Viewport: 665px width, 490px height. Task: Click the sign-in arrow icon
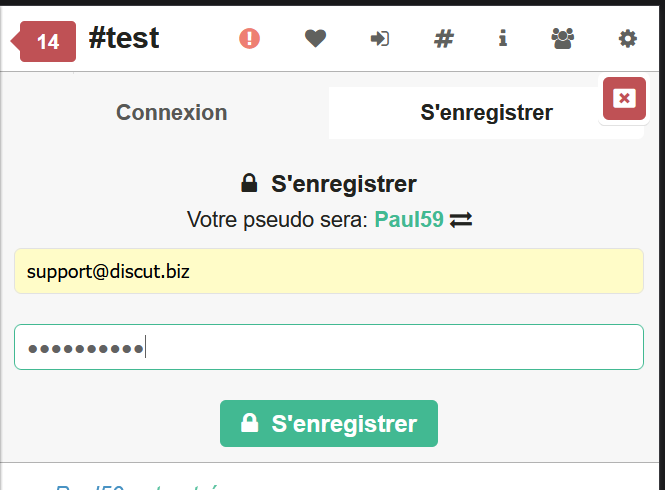point(380,39)
